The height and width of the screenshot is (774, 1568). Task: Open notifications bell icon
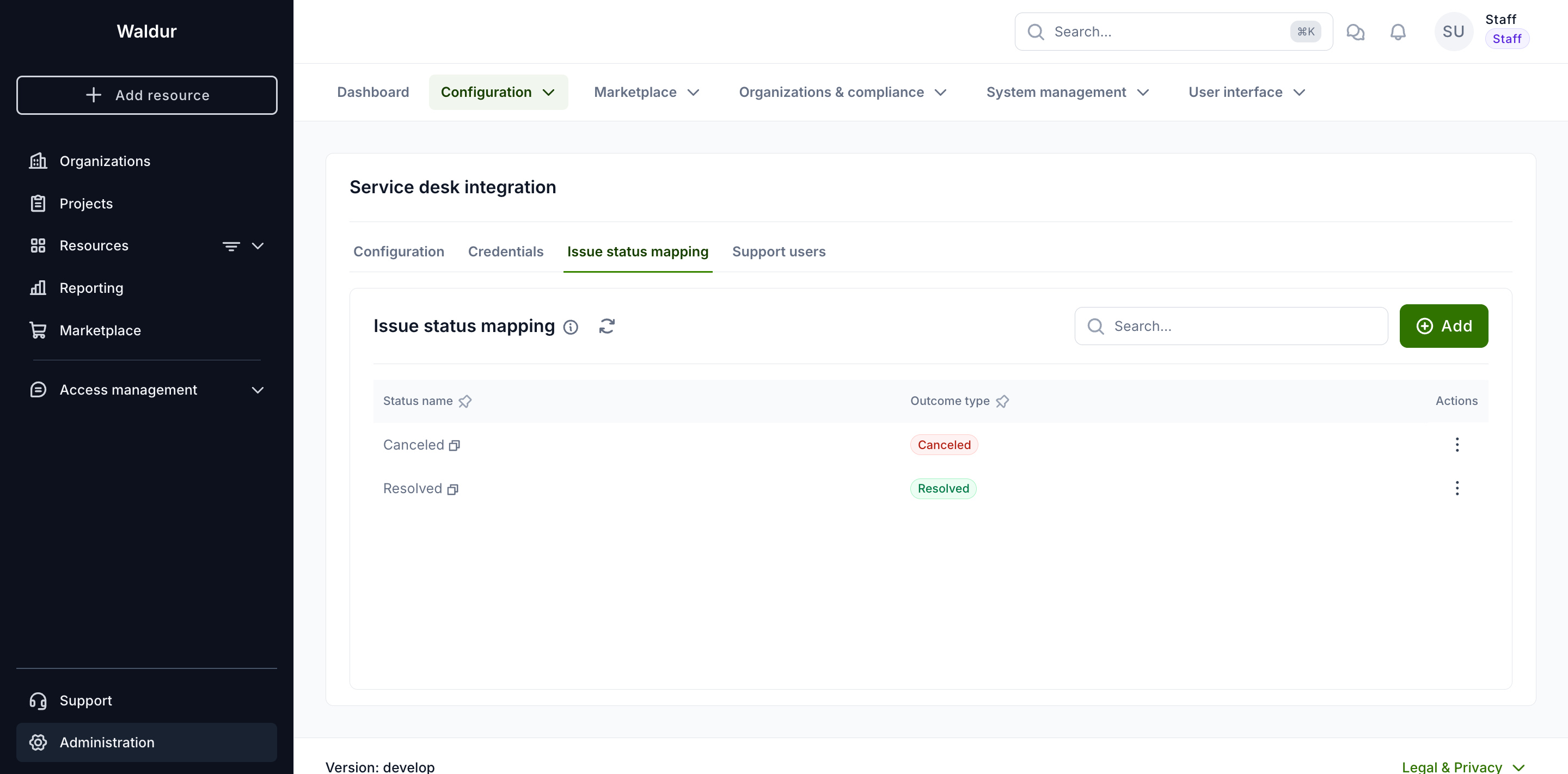tap(1398, 32)
